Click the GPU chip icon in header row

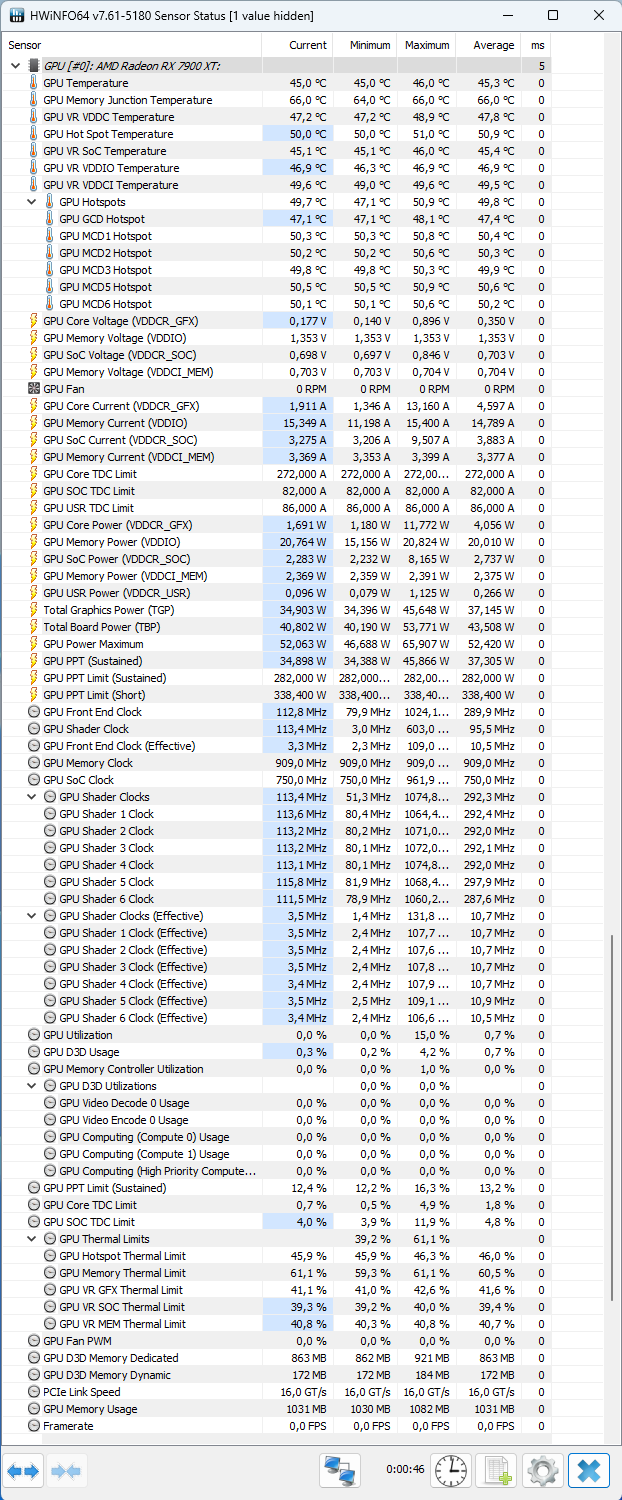(33, 66)
